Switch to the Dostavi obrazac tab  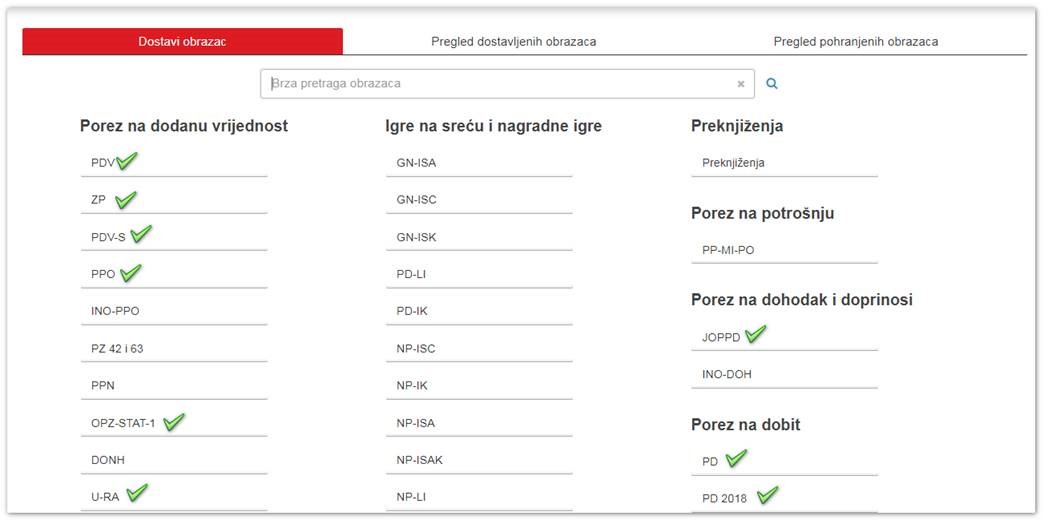coord(182,41)
